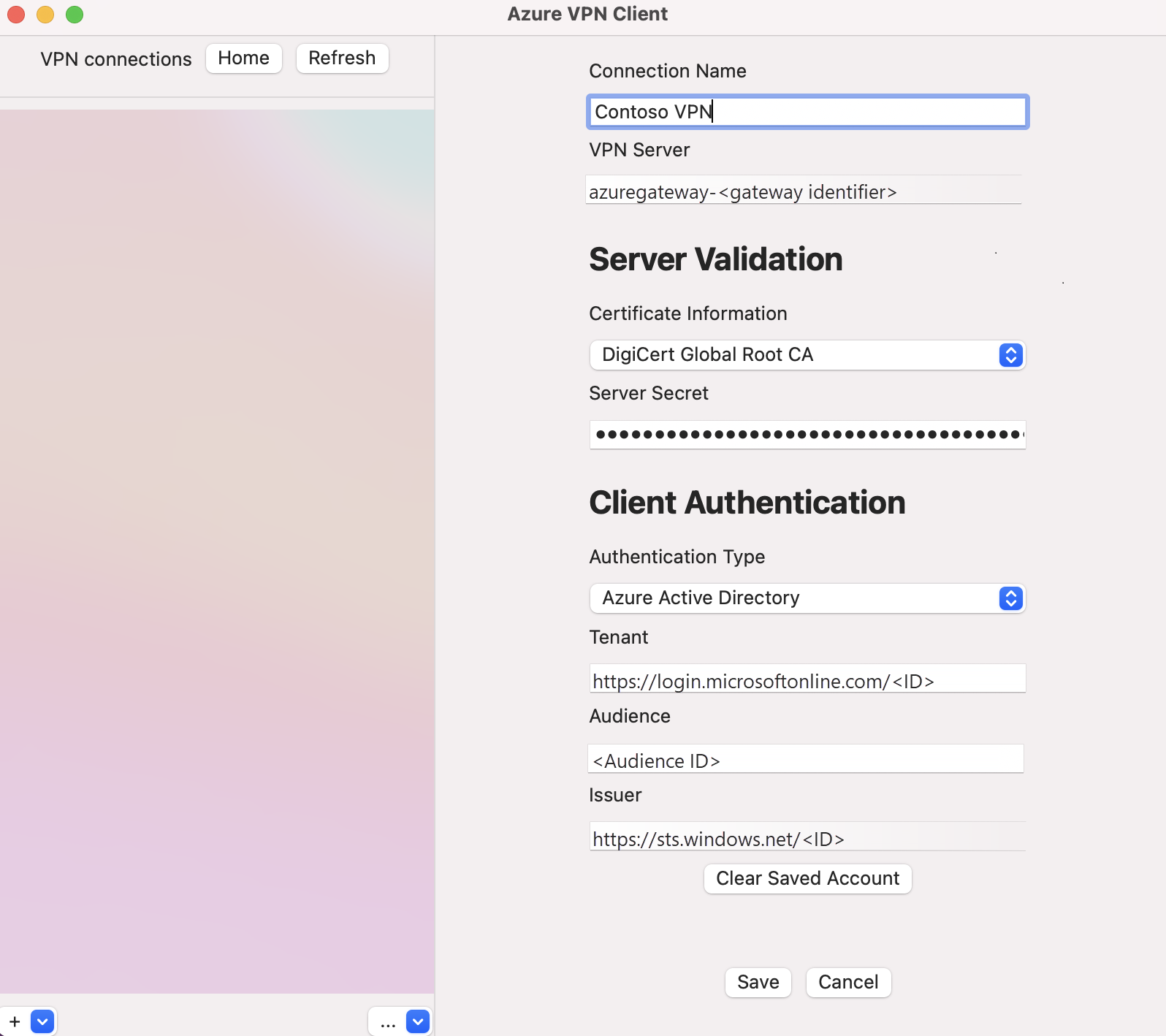Click the Refresh button
1166x1036 pixels.
[342, 58]
